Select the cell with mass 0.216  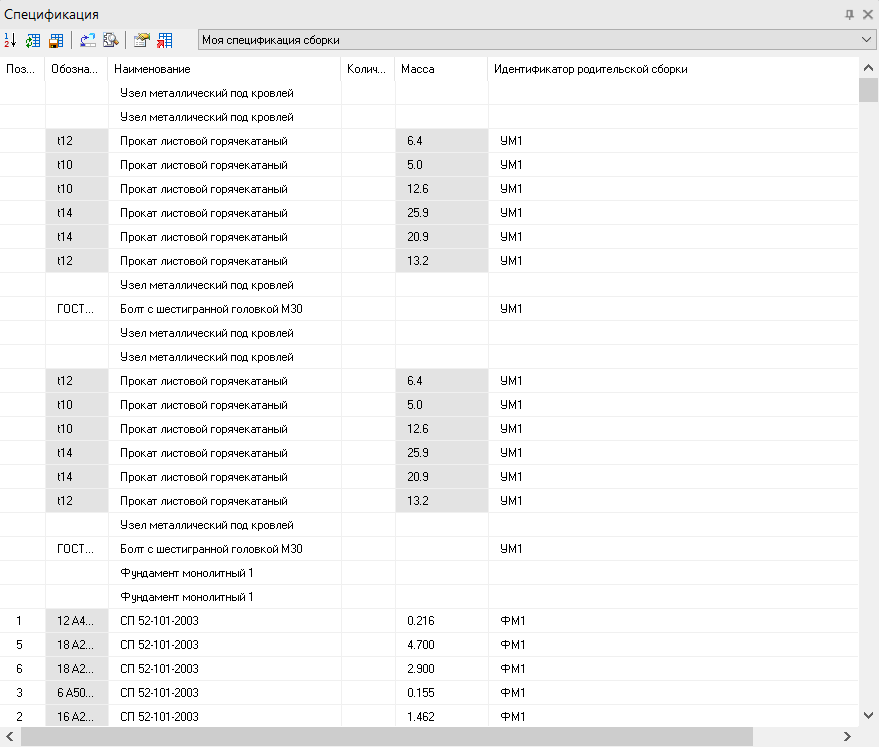coord(441,621)
